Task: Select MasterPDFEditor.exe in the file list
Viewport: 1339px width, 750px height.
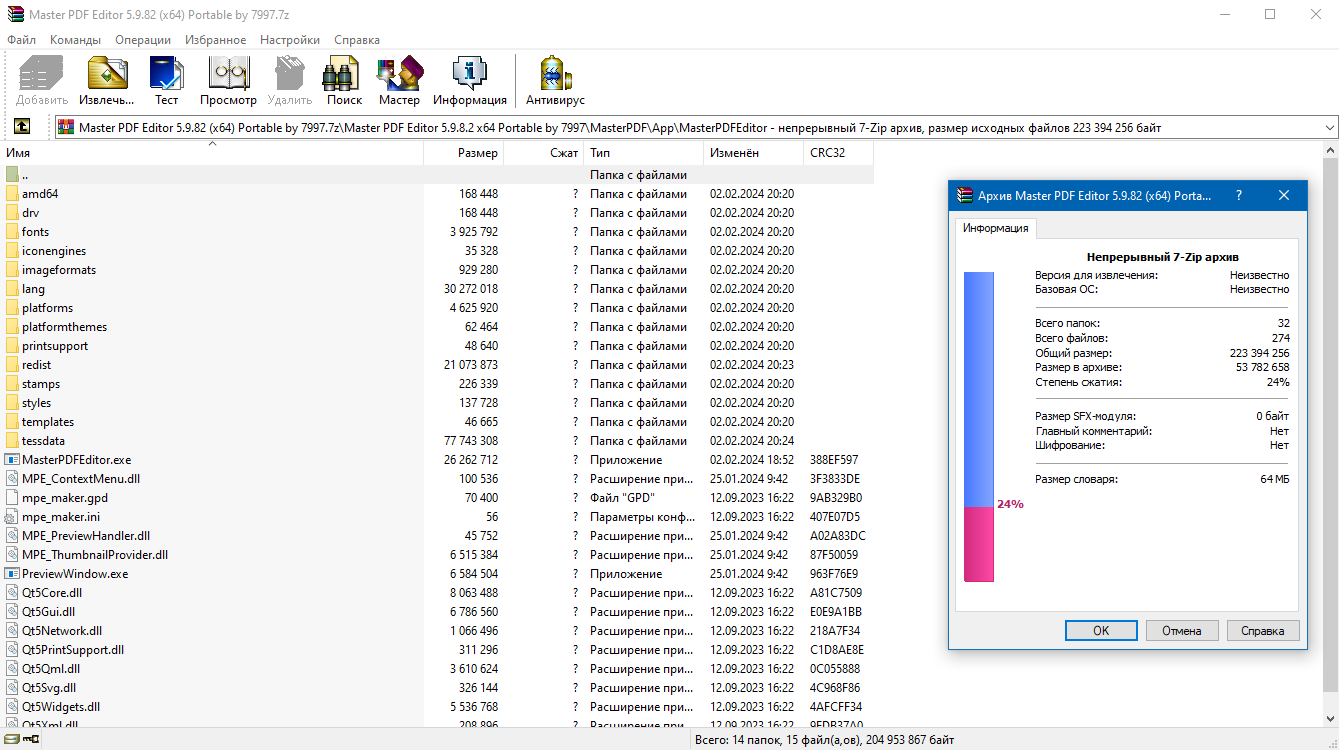Action: point(76,460)
